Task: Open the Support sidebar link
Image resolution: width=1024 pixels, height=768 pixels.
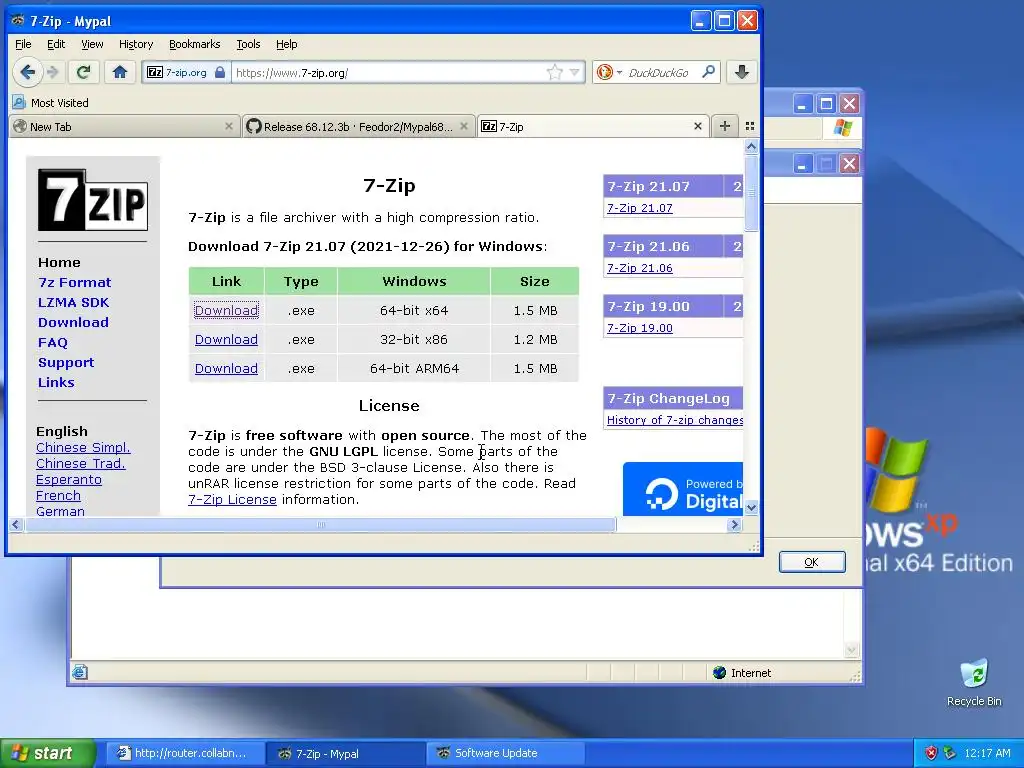Action: (x=66, y=362)
